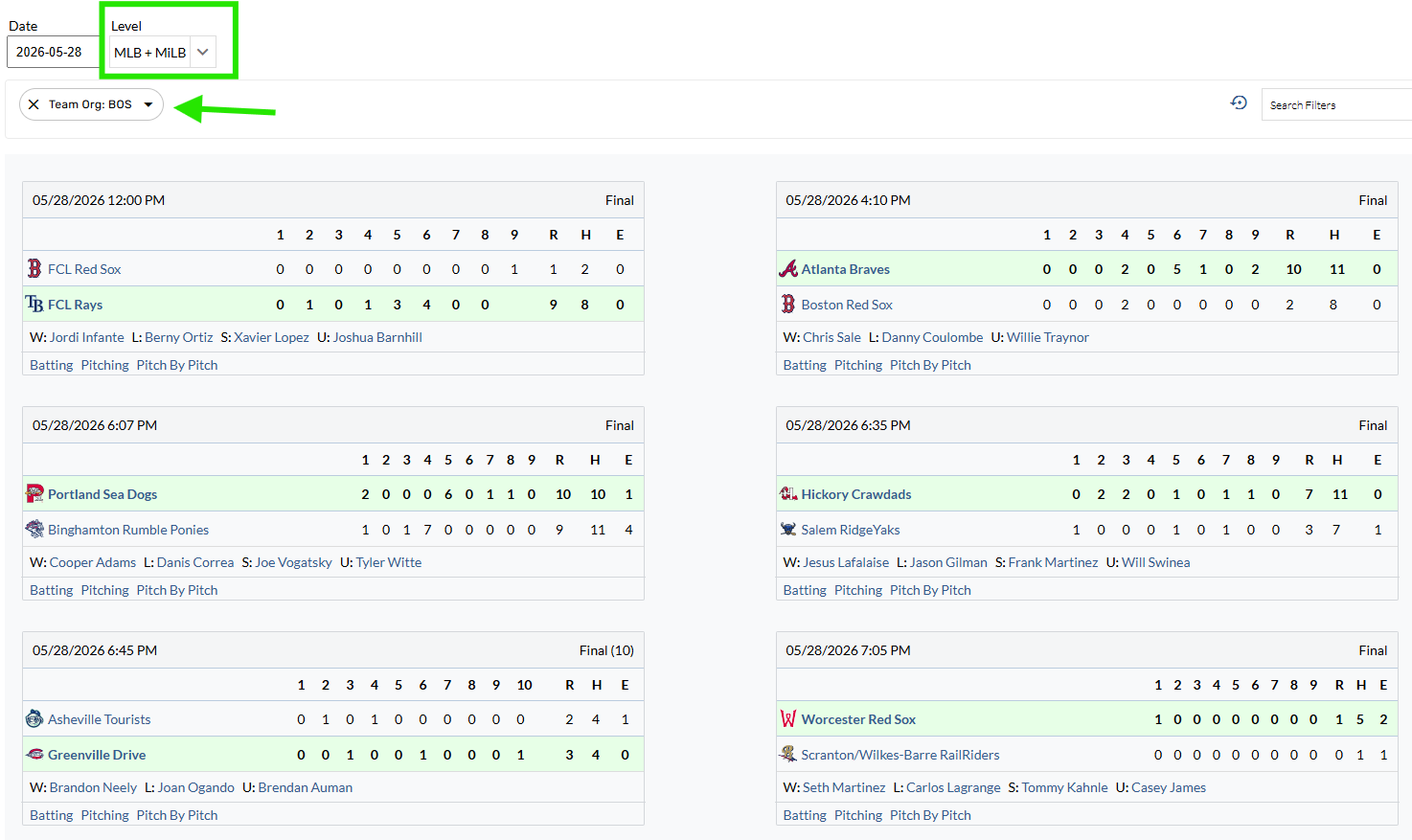1412x840 pixels.
Task: Open Batting for Worcester Red Sox game
Action: pos(805,815)
